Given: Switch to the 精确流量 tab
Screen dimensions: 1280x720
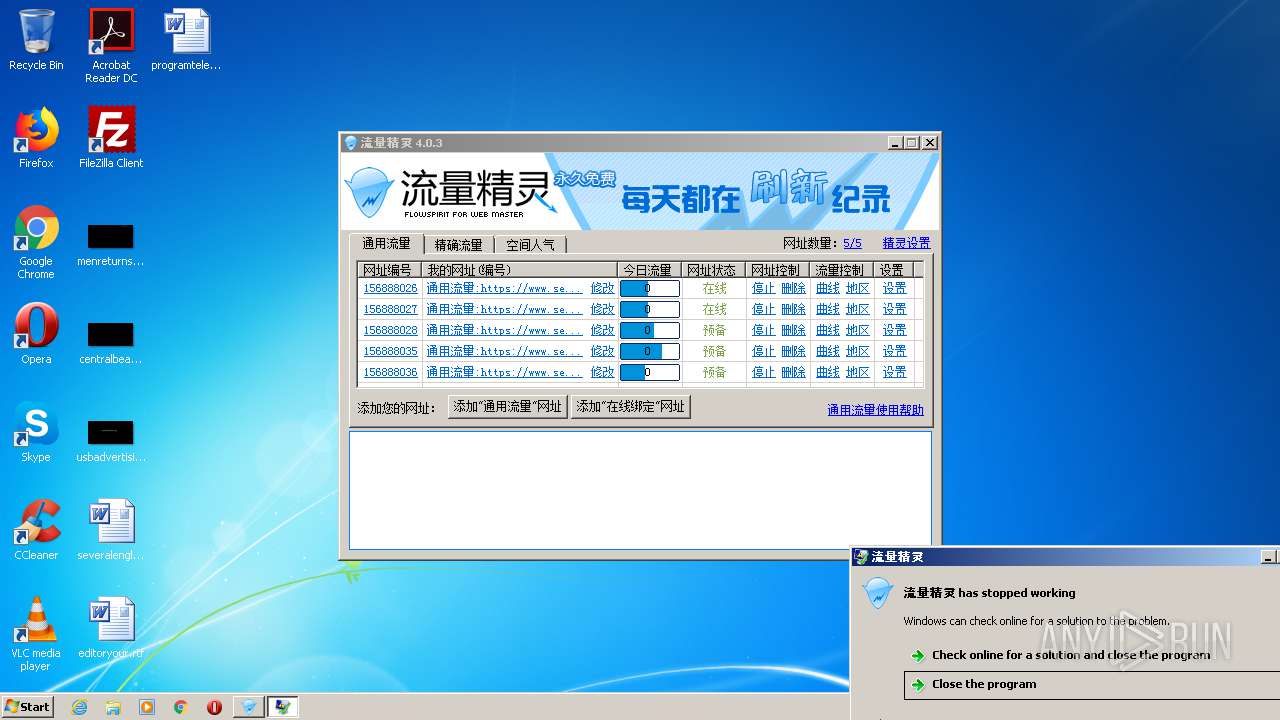Looking at the screenshot, I should point(459,245).
